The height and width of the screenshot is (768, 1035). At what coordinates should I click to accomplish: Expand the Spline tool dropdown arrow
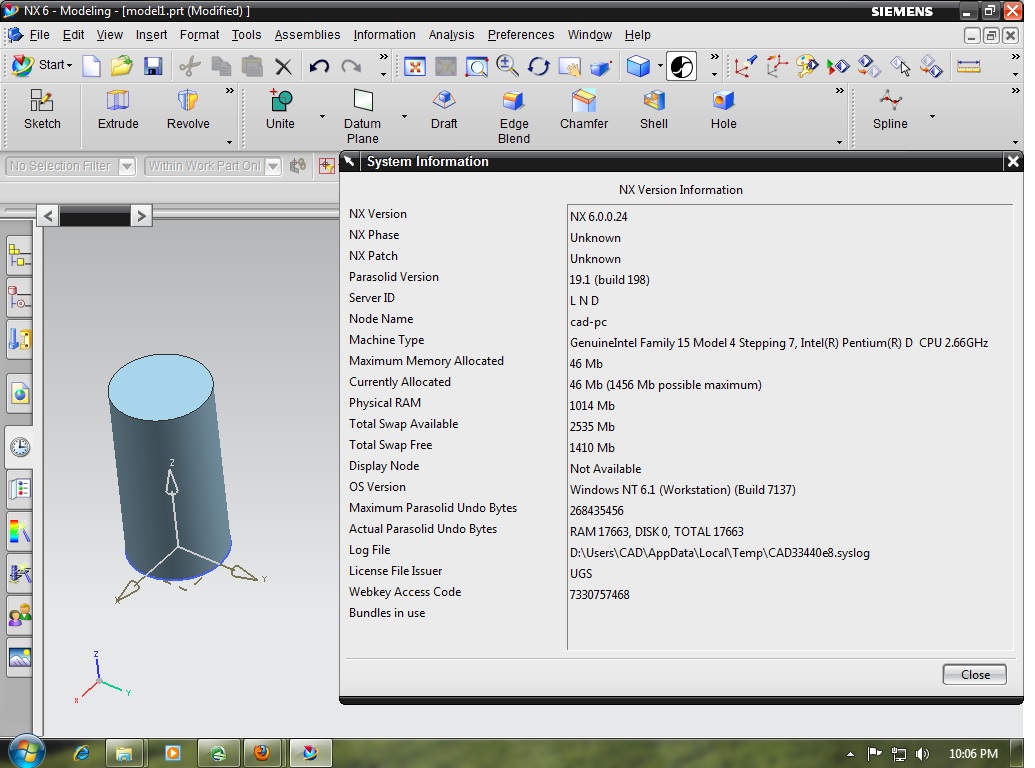(x=932, y=116)
